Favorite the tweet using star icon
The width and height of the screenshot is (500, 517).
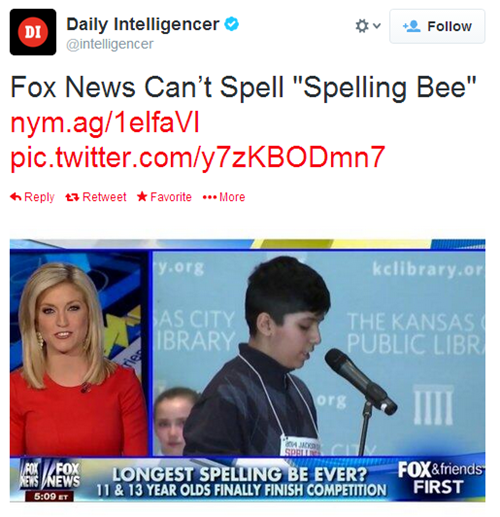tap(142, 197)
